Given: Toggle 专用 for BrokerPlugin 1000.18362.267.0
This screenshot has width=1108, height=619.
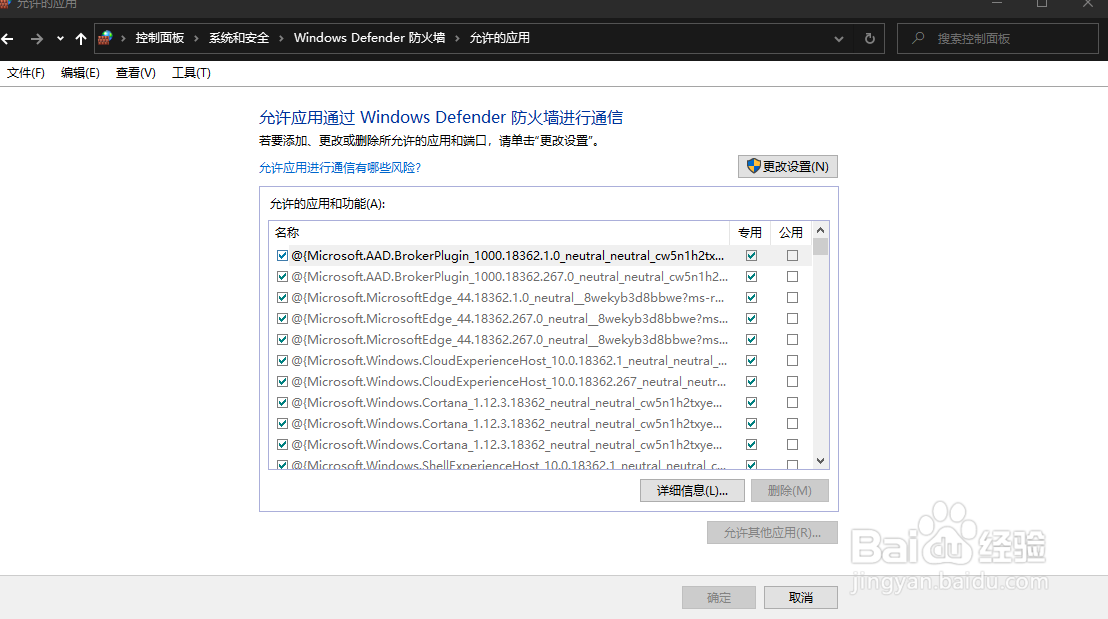Looking at the screenshot, I should tap(751, 277).
